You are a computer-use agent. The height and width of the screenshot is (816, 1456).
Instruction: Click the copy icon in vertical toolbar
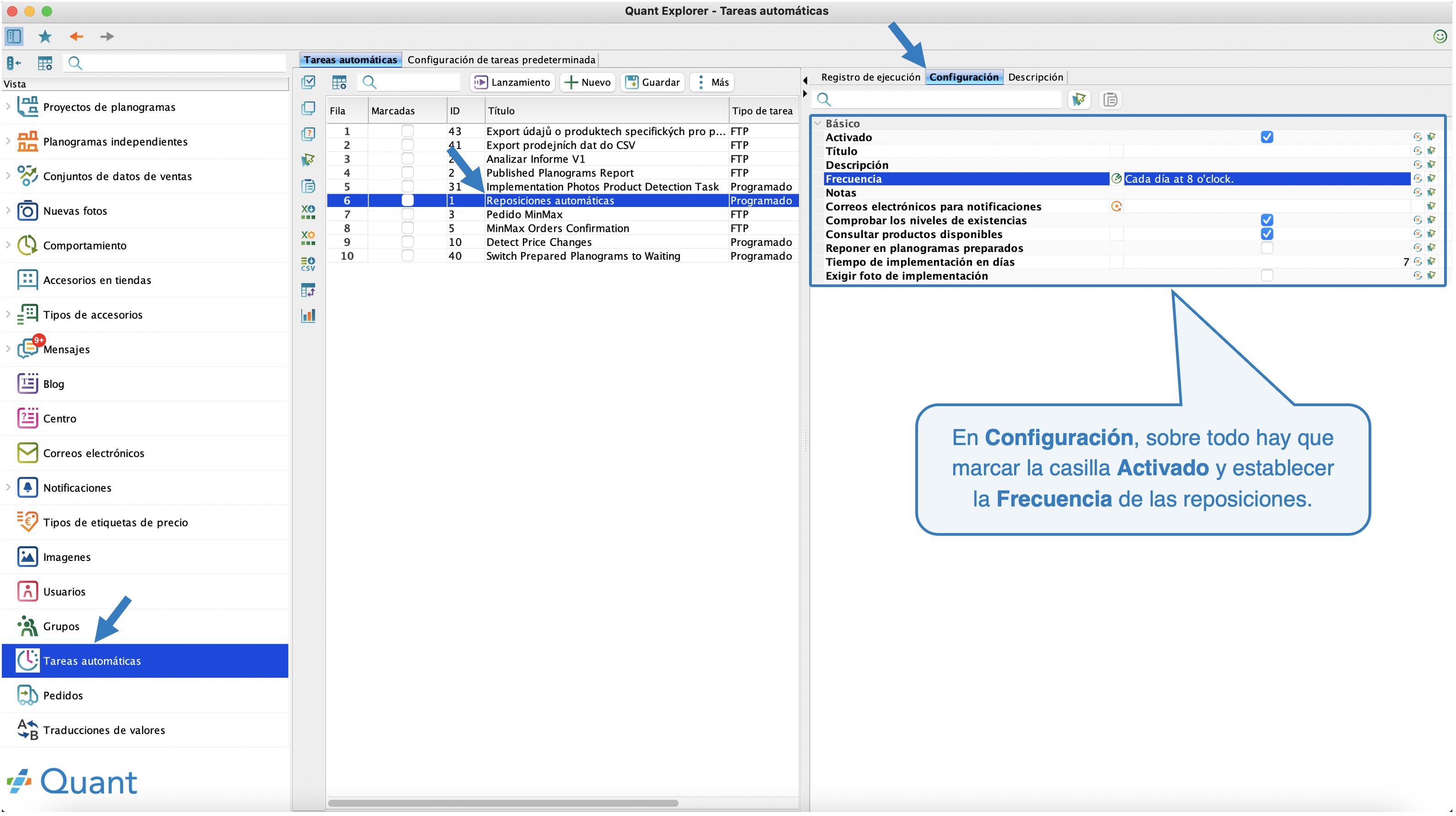pyautogui.click(x=309, y=108)
